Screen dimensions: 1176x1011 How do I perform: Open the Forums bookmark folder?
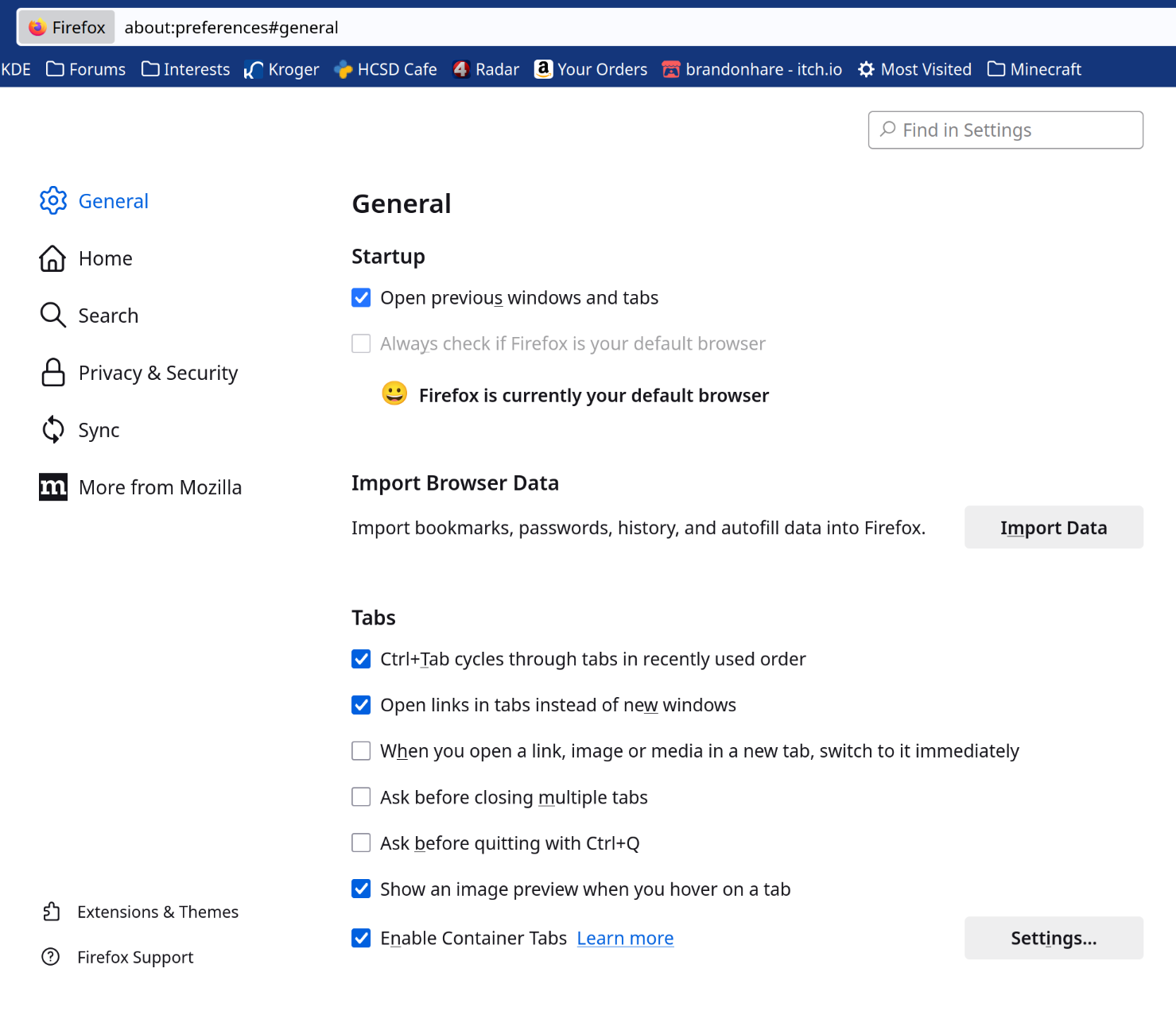[x=86, y=69]
